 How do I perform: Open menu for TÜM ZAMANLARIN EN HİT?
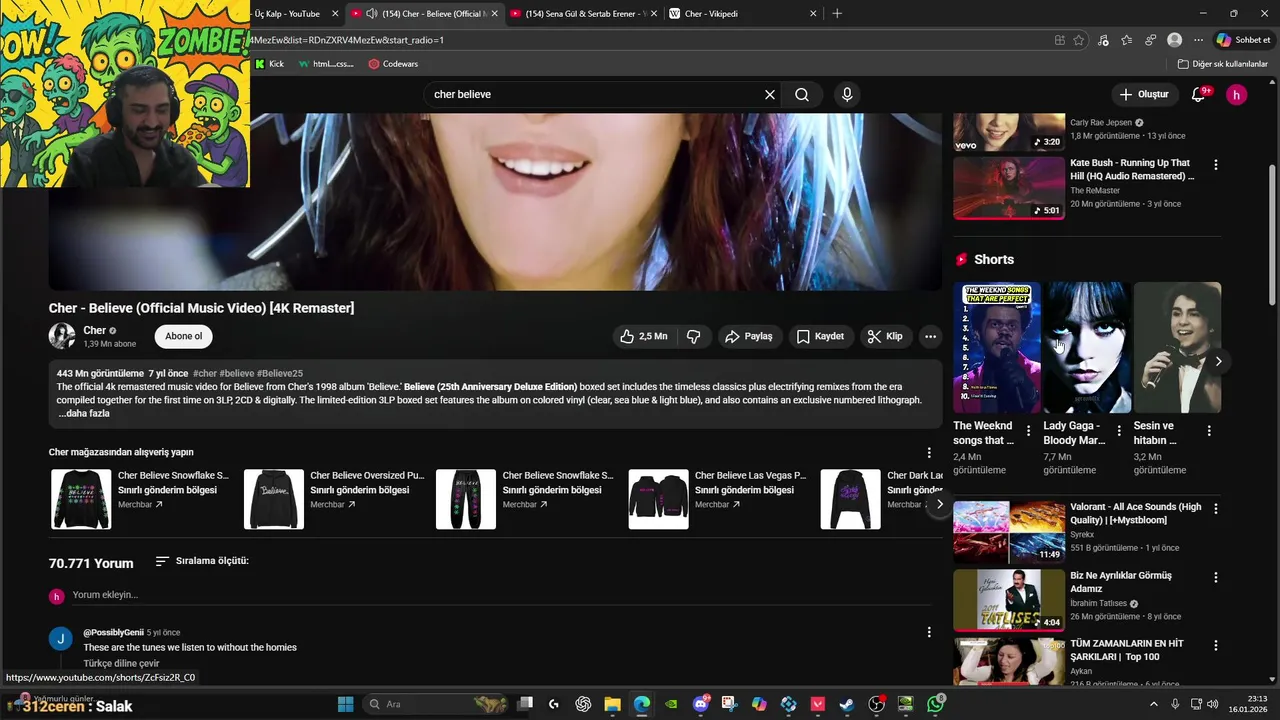(x=1216, y=645)
